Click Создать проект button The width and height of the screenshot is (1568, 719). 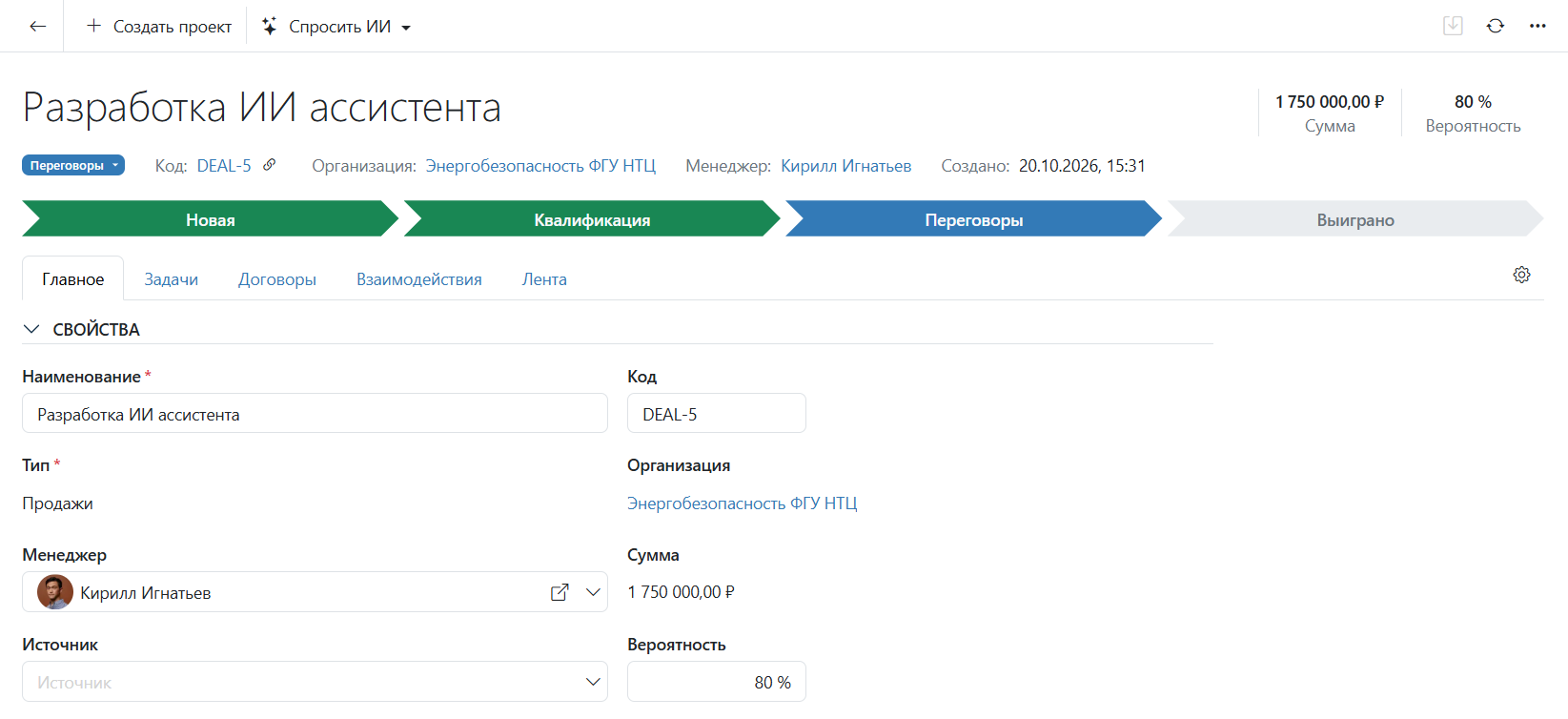159,27
